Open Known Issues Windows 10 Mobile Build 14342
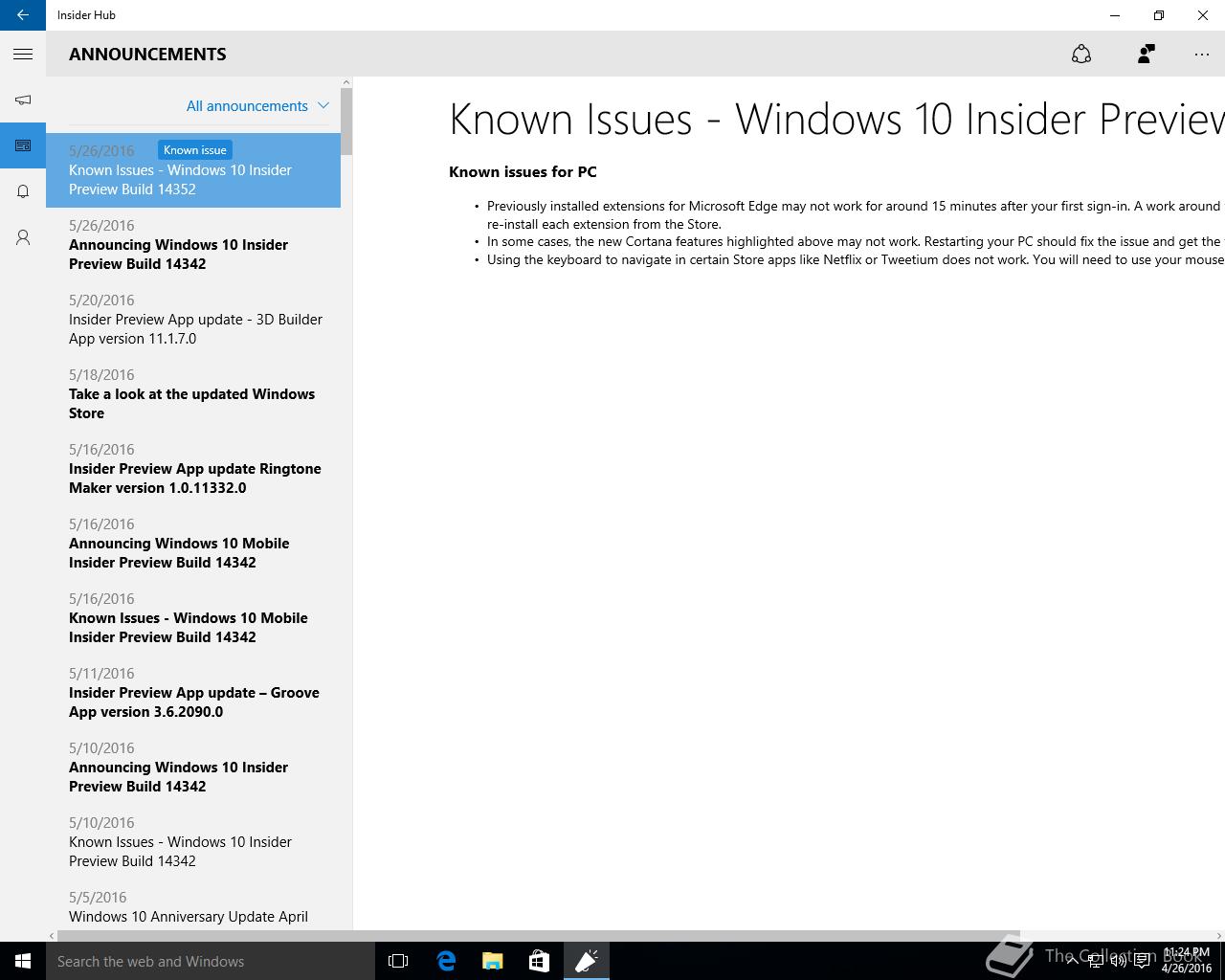 pos(193,618)
